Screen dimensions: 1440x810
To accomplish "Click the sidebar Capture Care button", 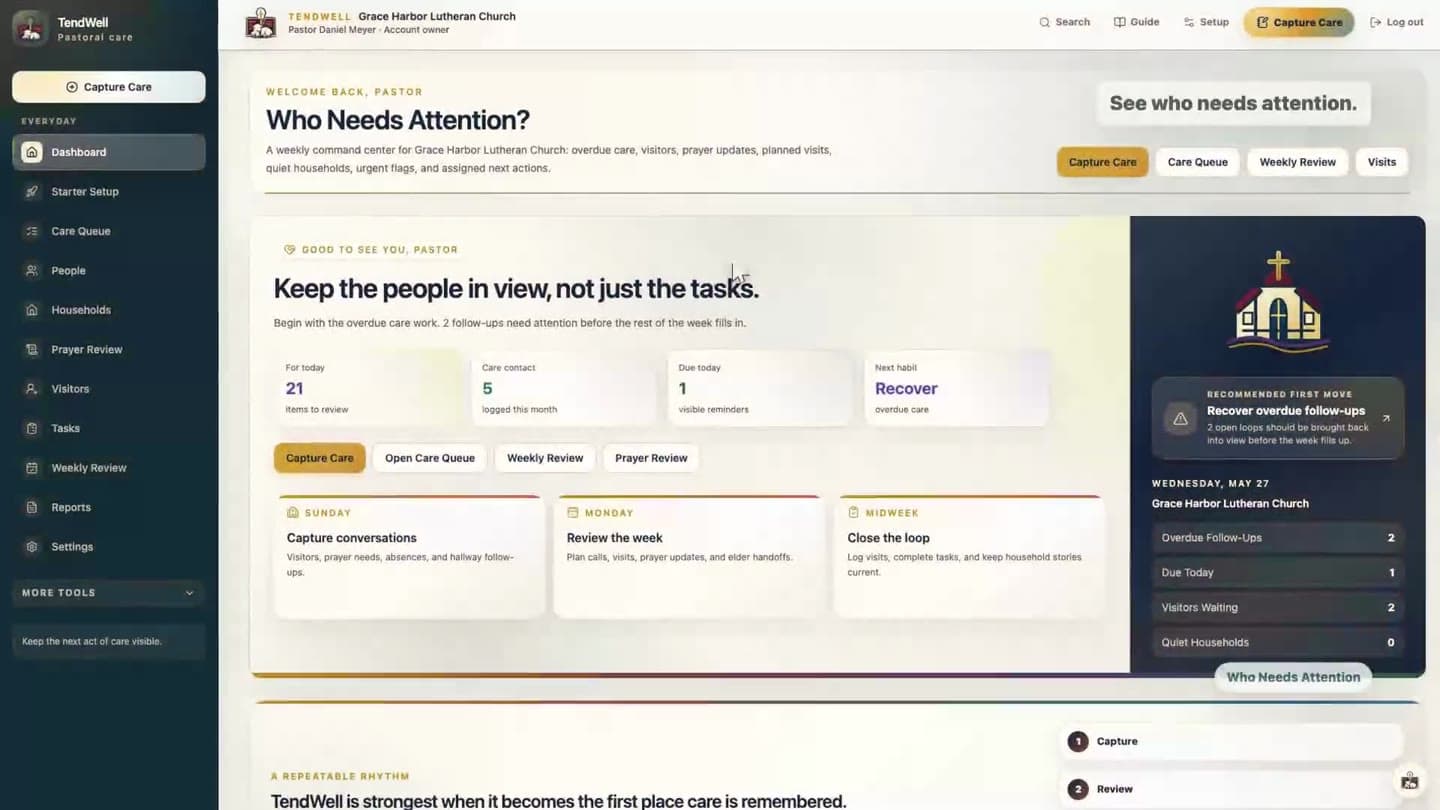I will pyautogui.click(x=109, y=87).
